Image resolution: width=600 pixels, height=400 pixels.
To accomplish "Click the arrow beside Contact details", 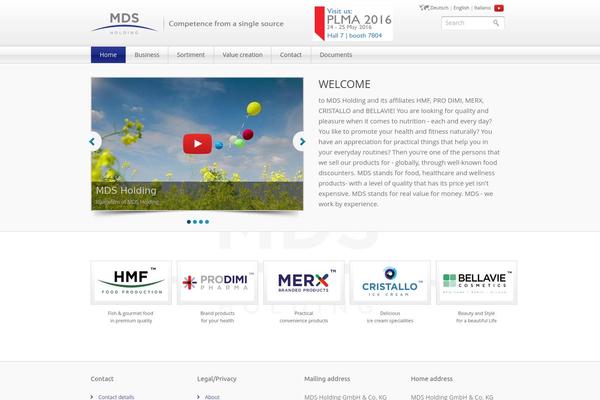I will pos(92,397).
